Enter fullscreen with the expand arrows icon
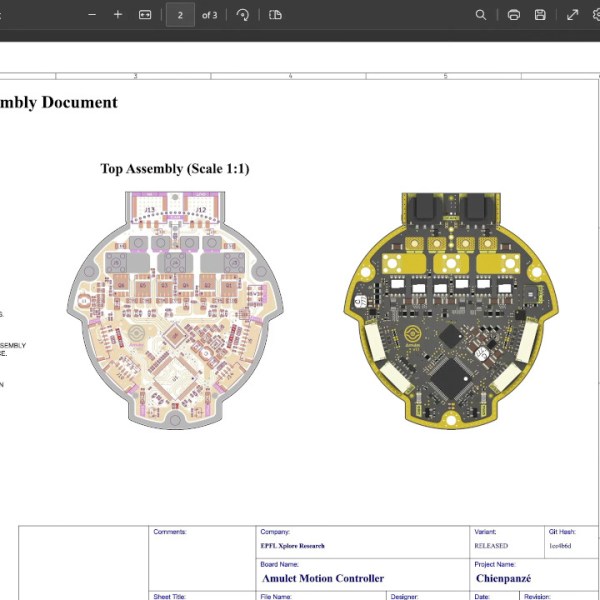This screenshot has height=600, width=600. click(x=573, y=15)
